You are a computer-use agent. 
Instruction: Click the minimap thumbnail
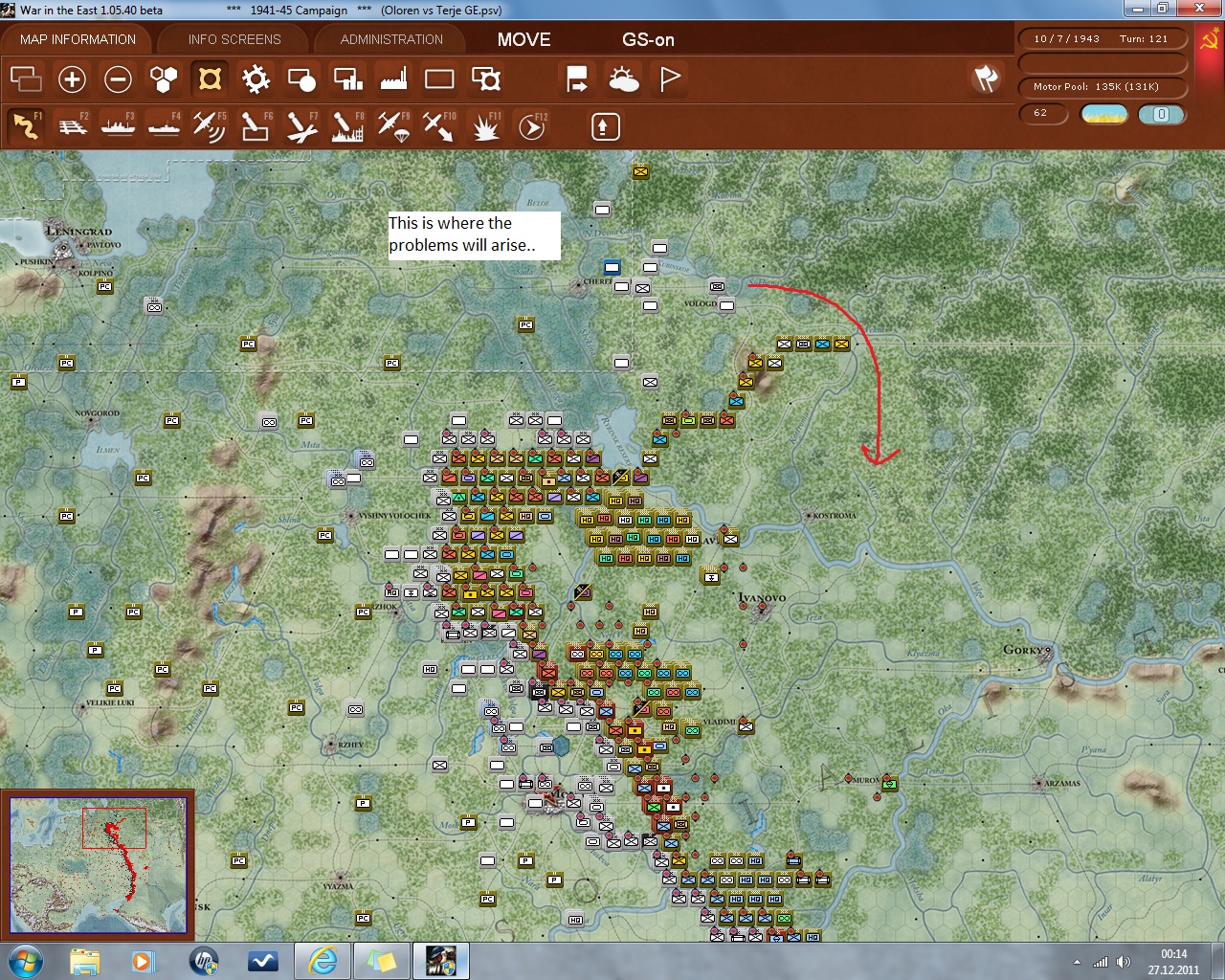coord(98,864)
